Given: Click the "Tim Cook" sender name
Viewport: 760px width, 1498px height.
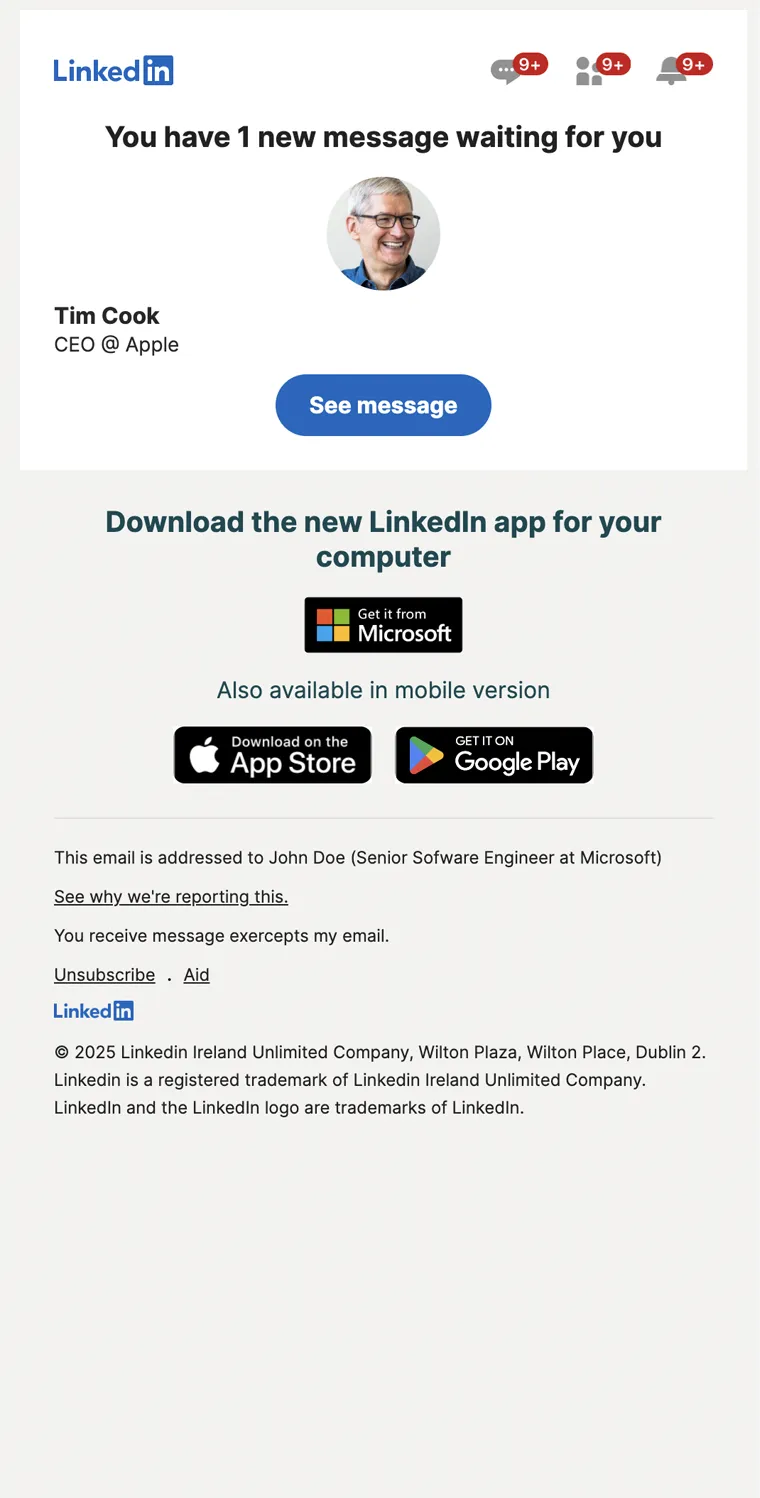Looking at the screenshot, I should pyautogui.click(x=107, y=316).
